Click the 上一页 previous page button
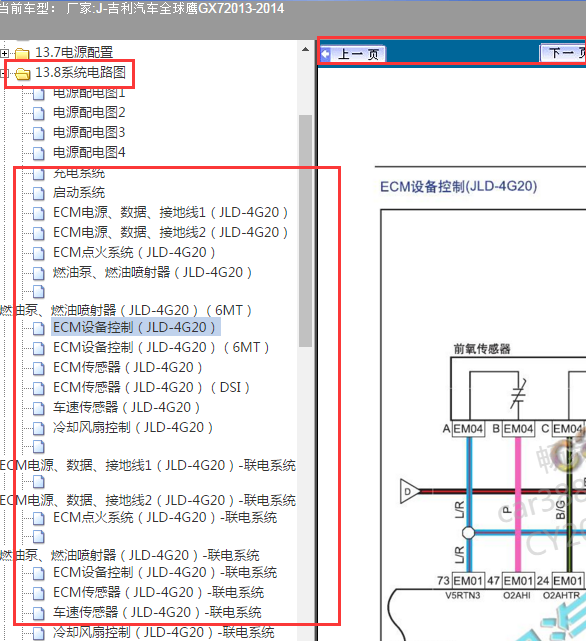 353,54
